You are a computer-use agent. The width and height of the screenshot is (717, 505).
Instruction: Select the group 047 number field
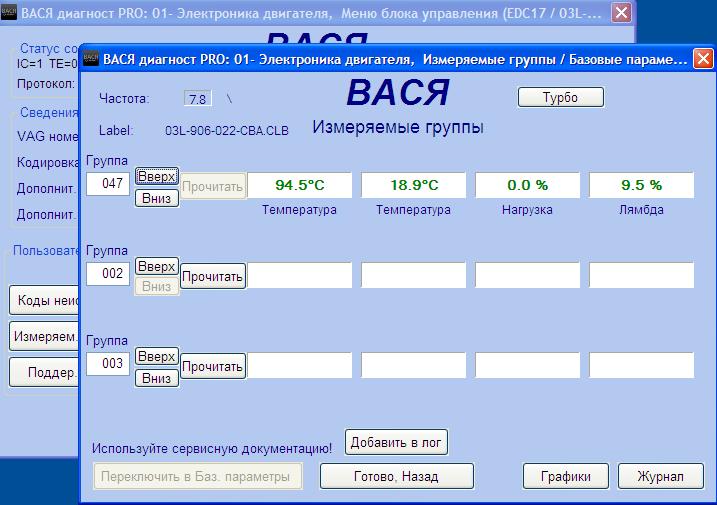coord(108,184)
